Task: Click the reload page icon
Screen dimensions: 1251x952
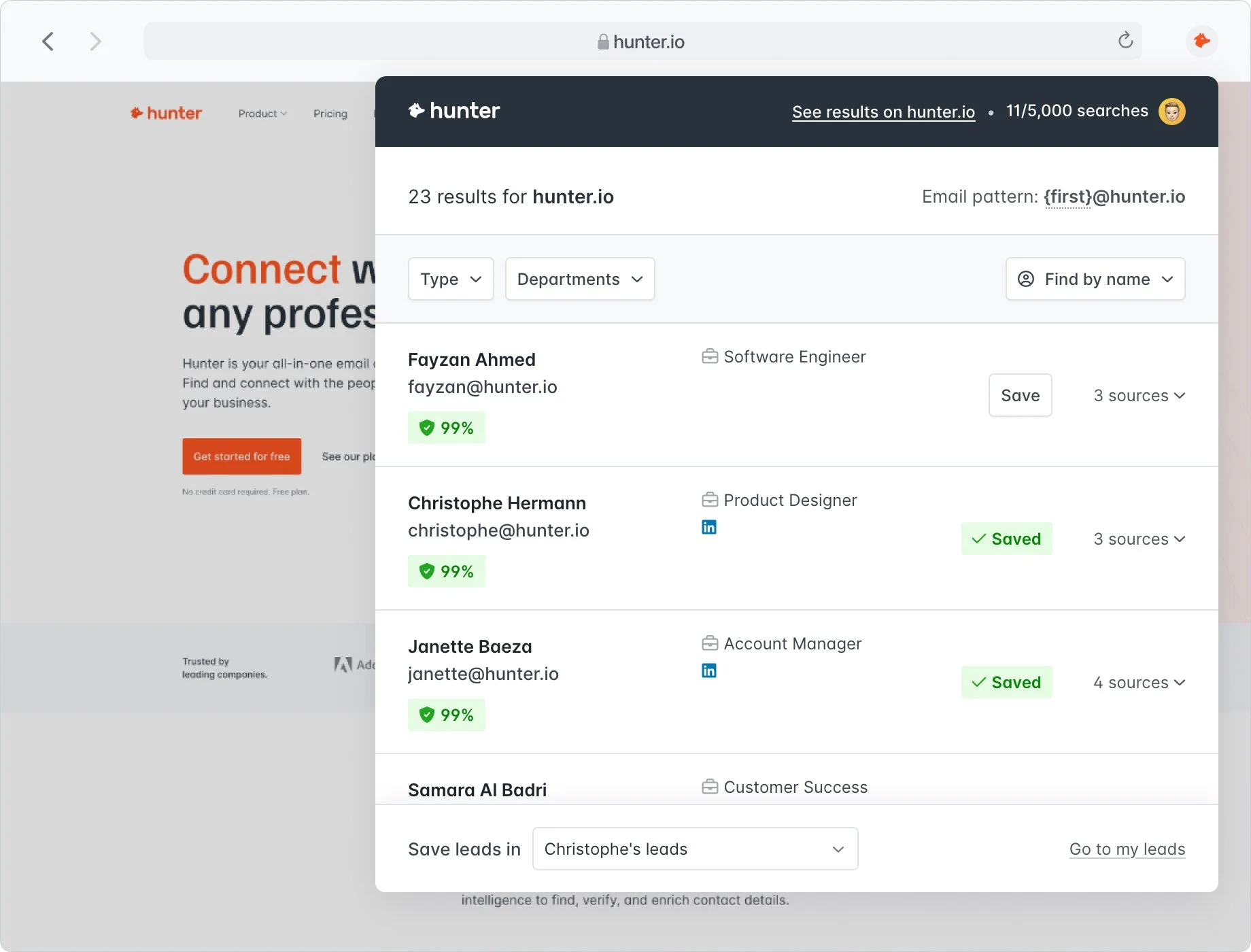Action: [x=1126, y=41]
